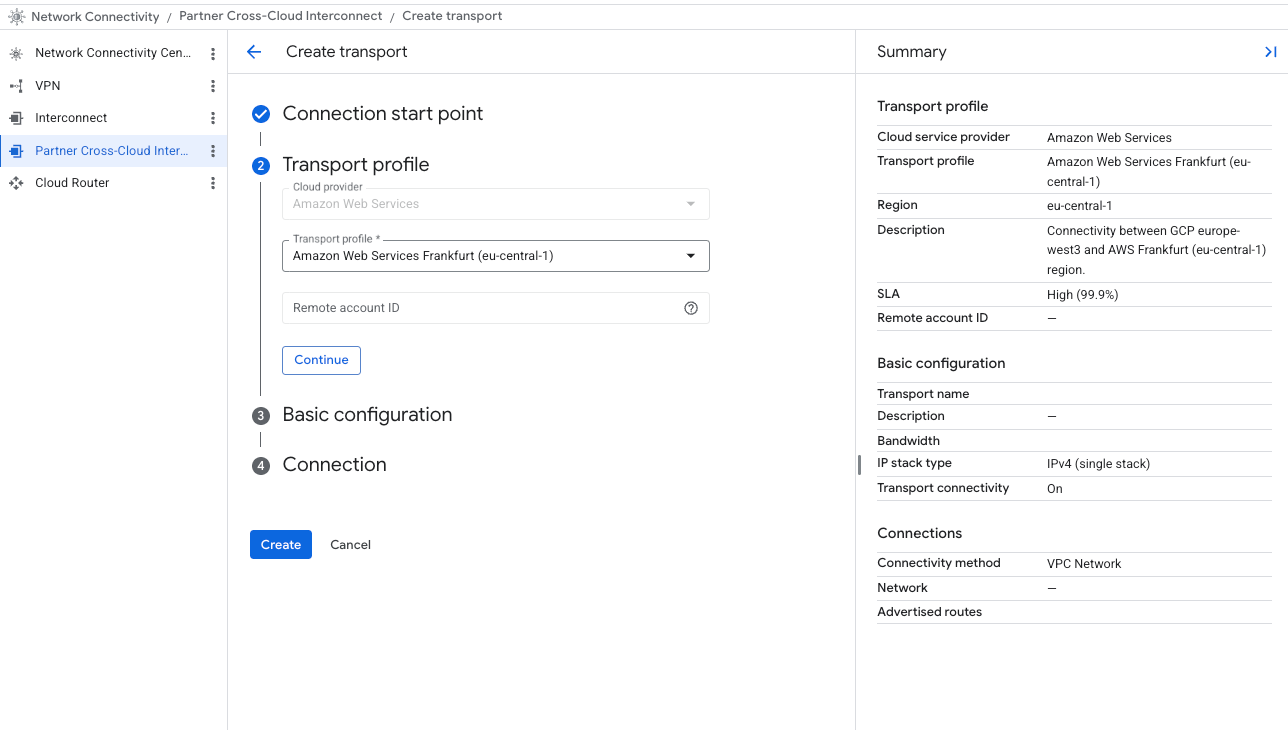Click the Cancel button
The height and width of the screenshot is (730, 1288).
coord(350,545)
